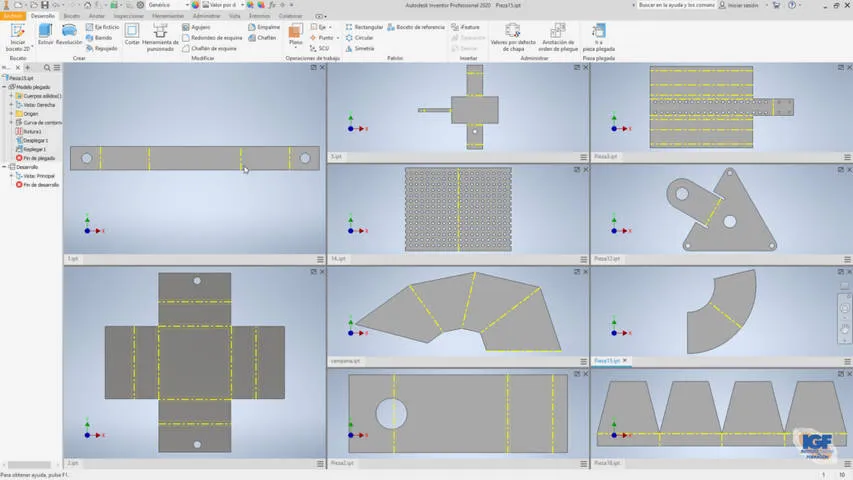Collapse the Desarrollo tree node
This screenshot has height=480, width=853.
click(4, 167)
